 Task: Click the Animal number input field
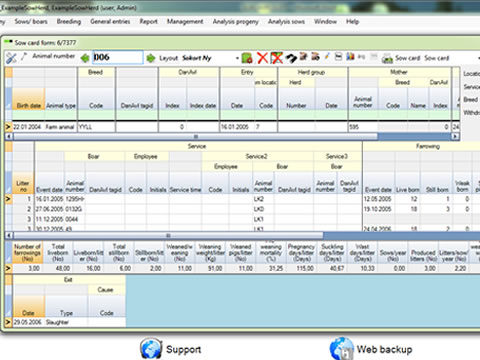[x=118, y=57]
